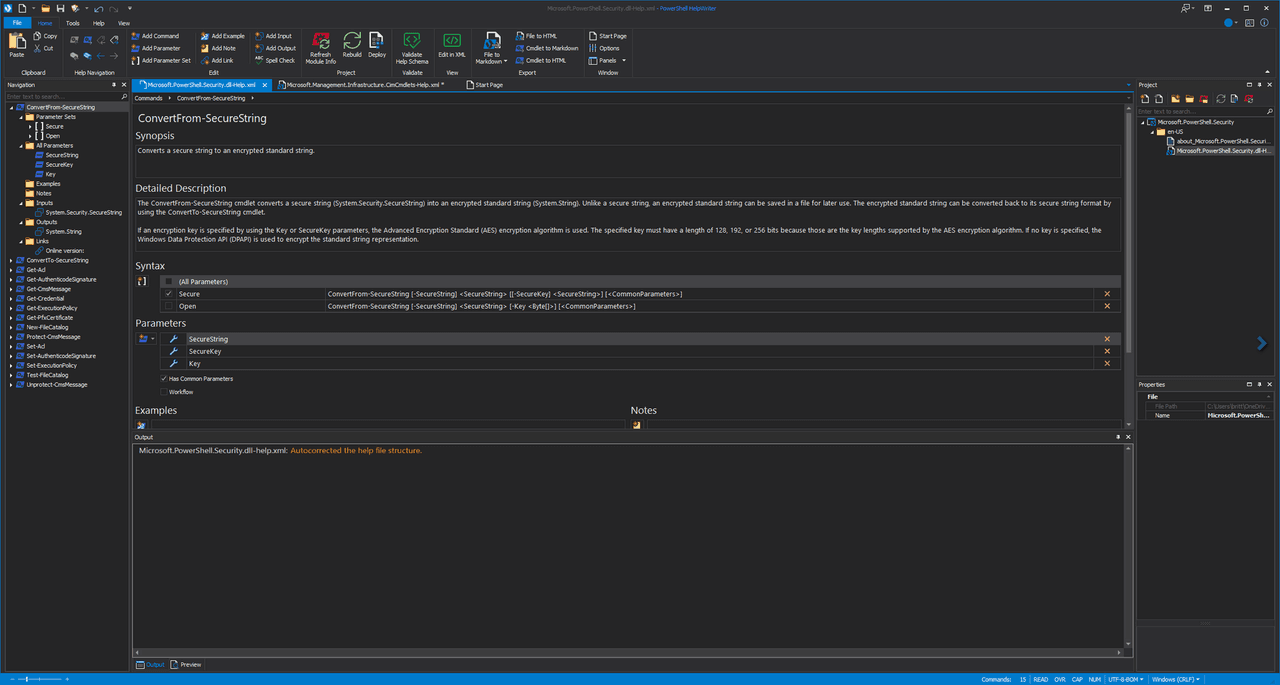Click Cut in the Clipboard group
The width and height of the screenshot is (1280, 685).
44,48
